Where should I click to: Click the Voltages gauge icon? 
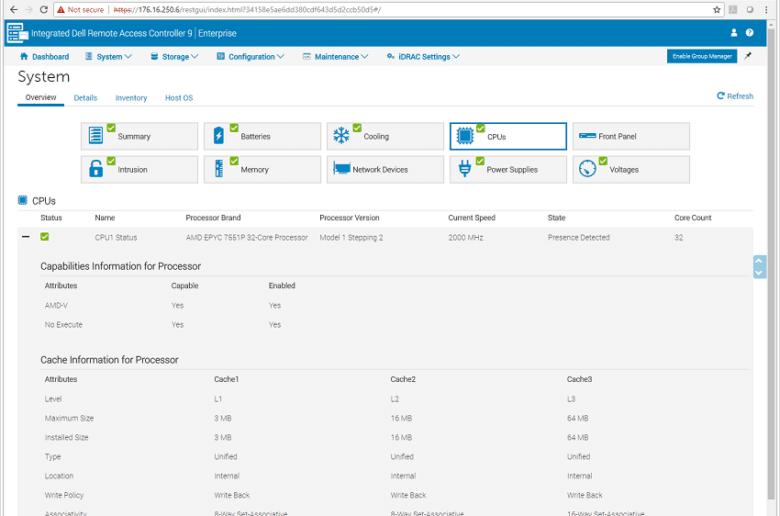587,169
